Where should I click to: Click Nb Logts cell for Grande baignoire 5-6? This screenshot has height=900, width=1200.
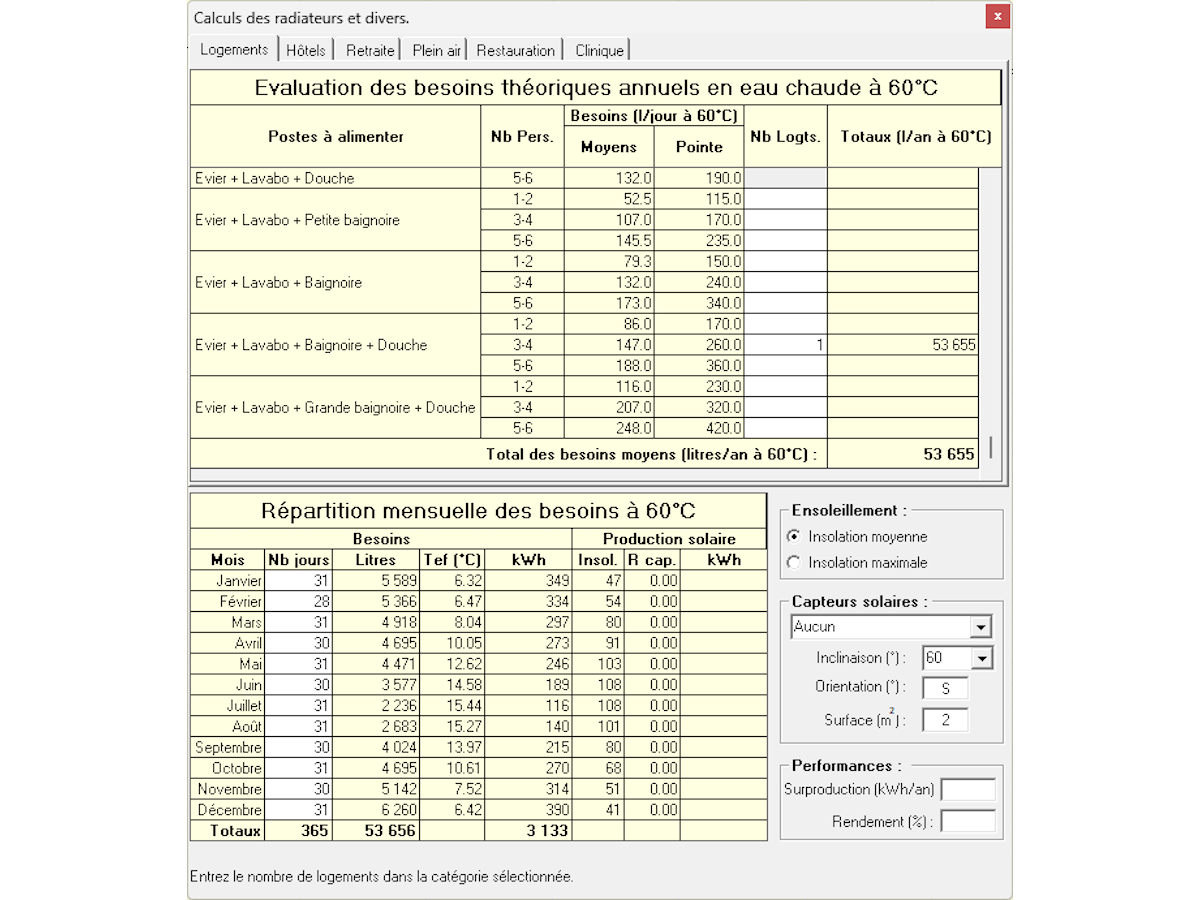[x=786, y=428]
